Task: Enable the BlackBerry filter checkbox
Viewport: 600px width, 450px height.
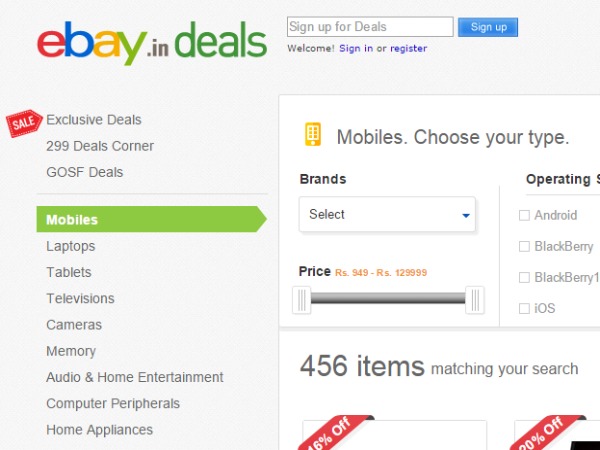Action: click(524, 246)
